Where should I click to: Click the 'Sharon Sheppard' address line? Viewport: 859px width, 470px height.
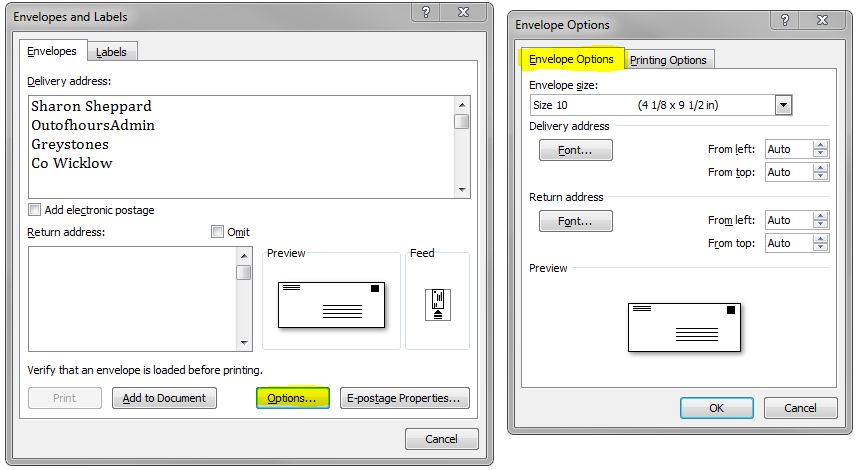(x=91, y=106)
